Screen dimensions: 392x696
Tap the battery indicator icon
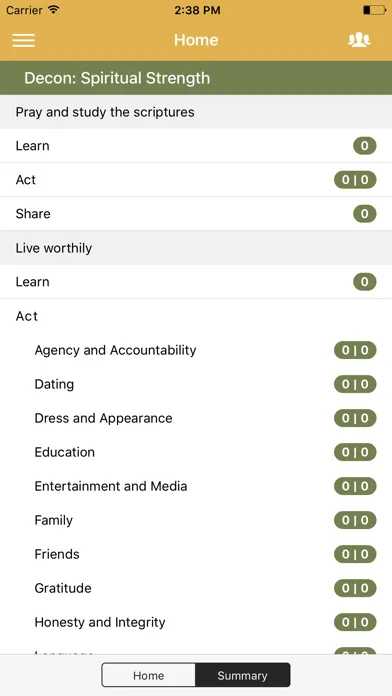pyautogui.click(x=374, y=10)
